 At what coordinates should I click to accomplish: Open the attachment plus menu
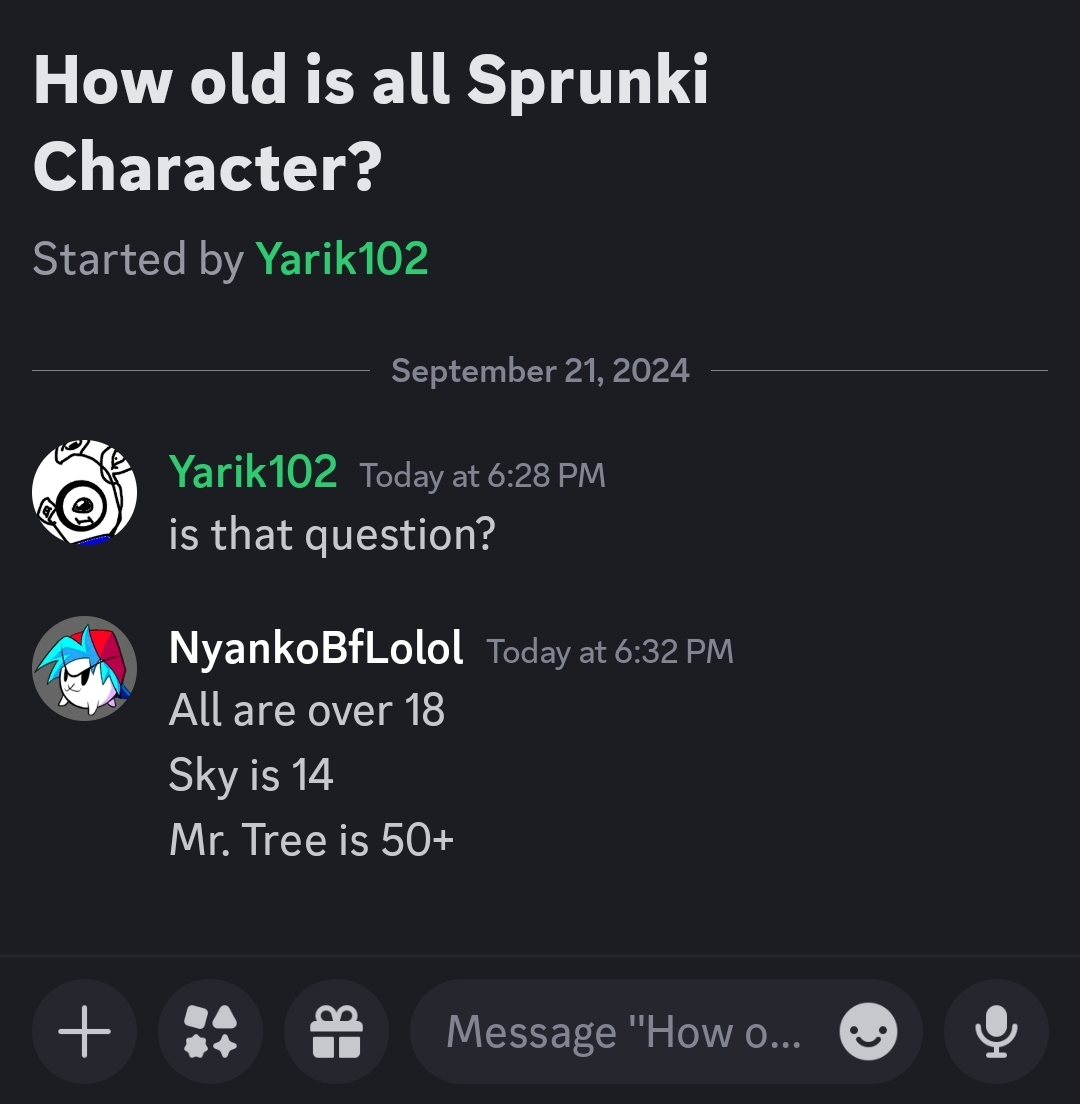click(84, 1031)
